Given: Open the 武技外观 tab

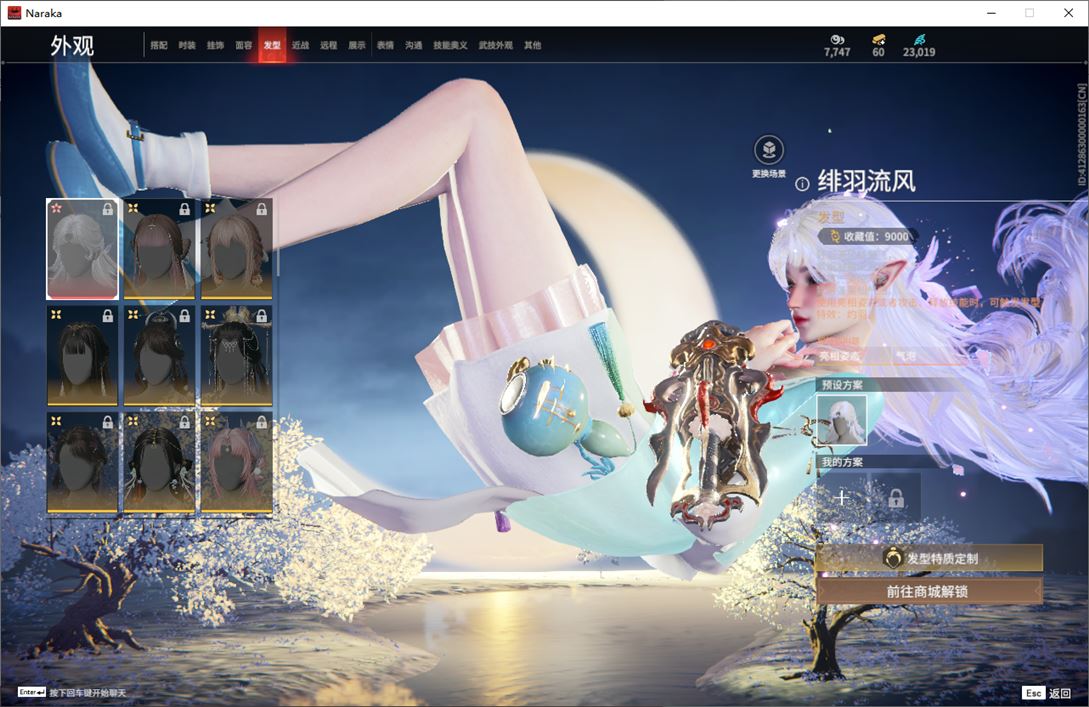Looking at the screenshot, I should pos(495,45).
